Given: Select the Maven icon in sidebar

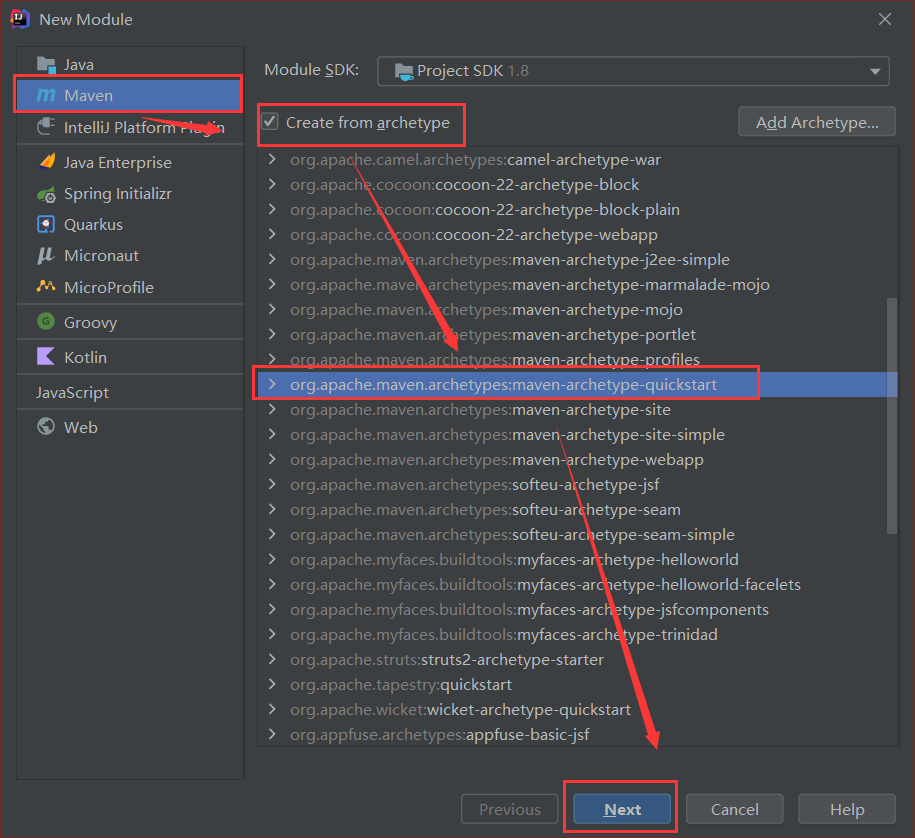Looking at the screenshot, I should click(x=46, y=96).
